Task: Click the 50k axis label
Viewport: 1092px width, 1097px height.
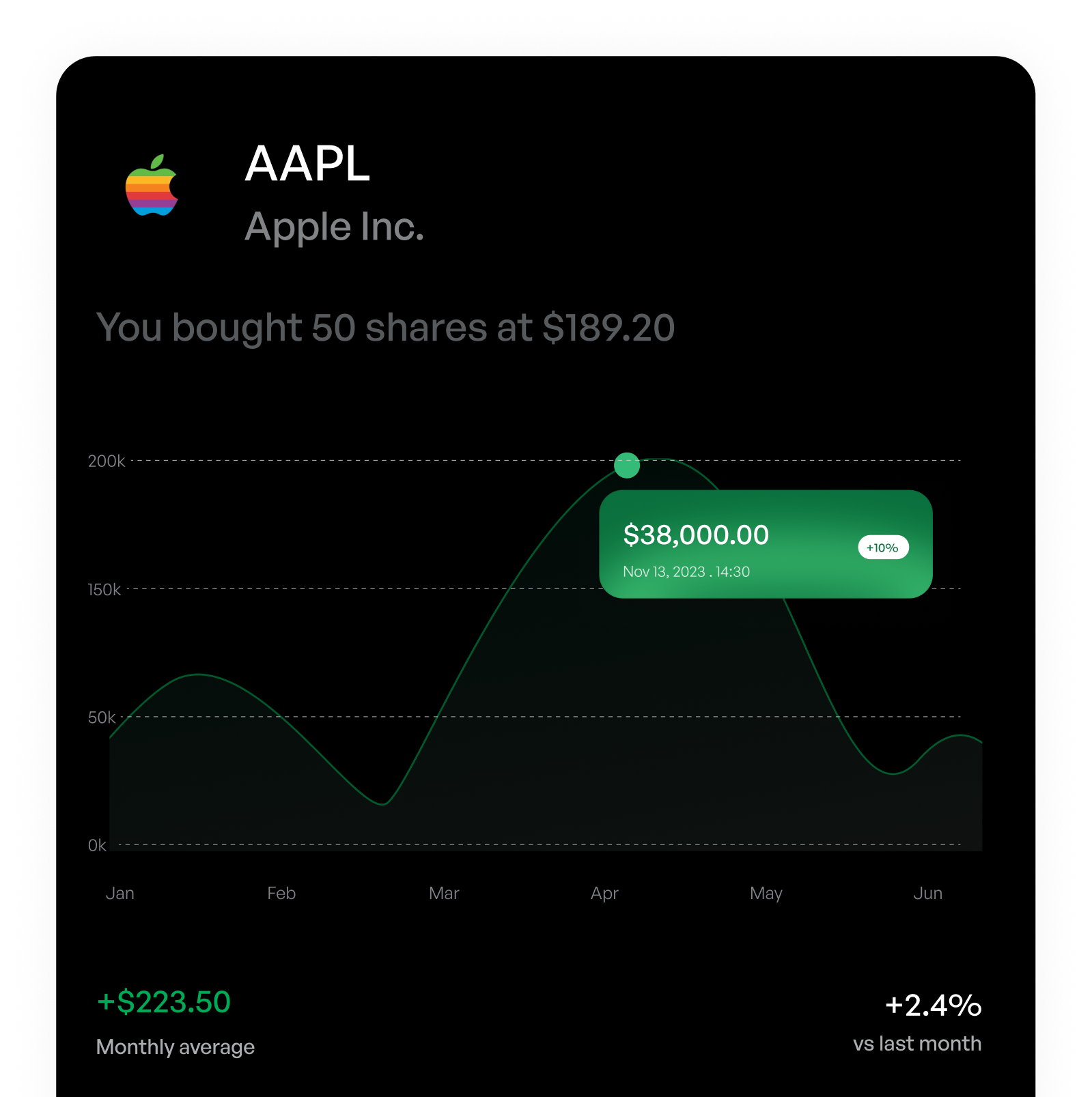Action: [102, 718]
